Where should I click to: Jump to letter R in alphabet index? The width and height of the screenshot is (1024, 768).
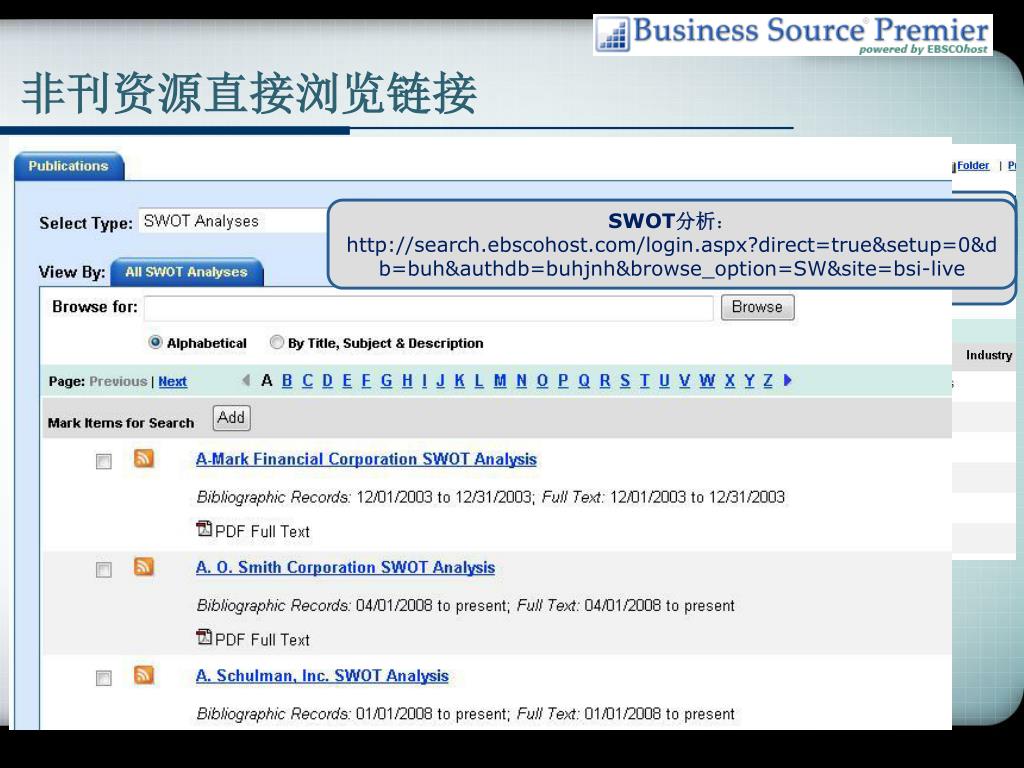(605, 381)
